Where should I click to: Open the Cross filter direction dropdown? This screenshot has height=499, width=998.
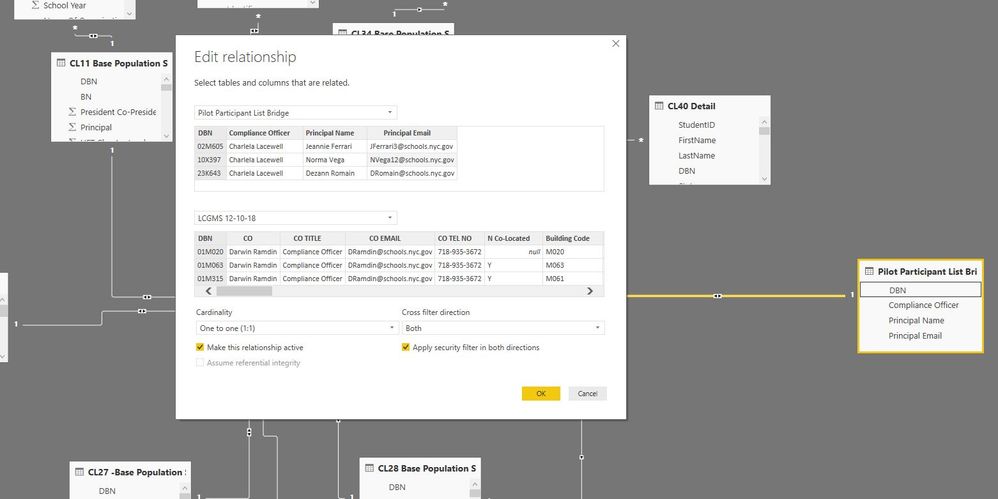click(503, 328)
